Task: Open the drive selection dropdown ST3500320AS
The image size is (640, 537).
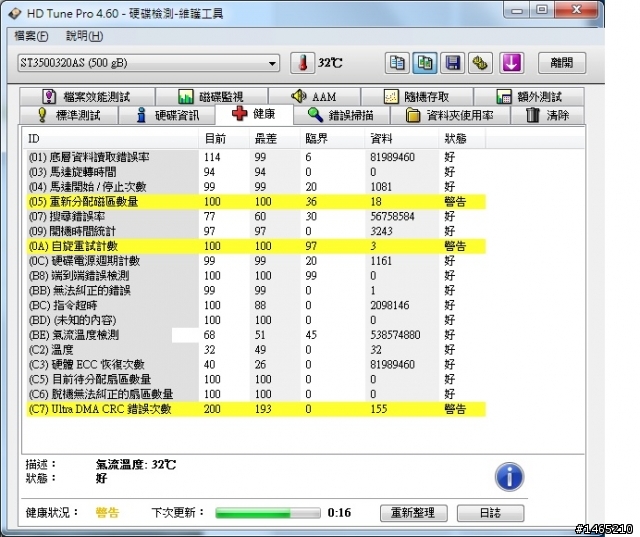Action: coord(149,63)
